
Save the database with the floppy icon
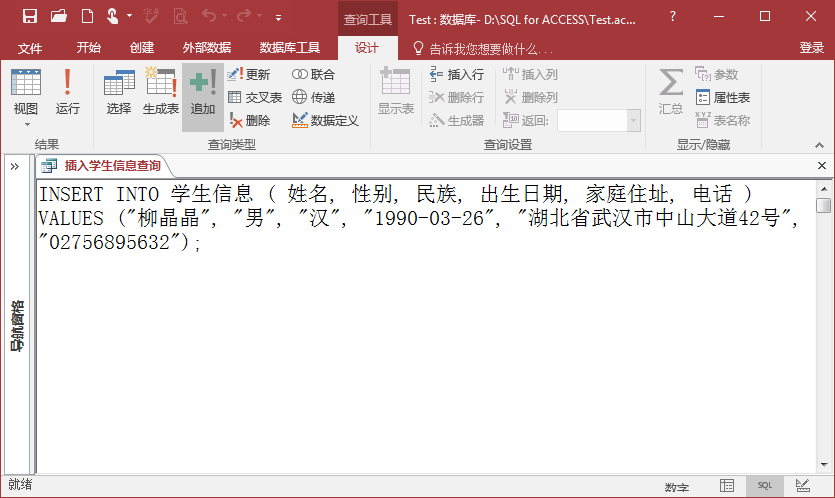point(30,17)
